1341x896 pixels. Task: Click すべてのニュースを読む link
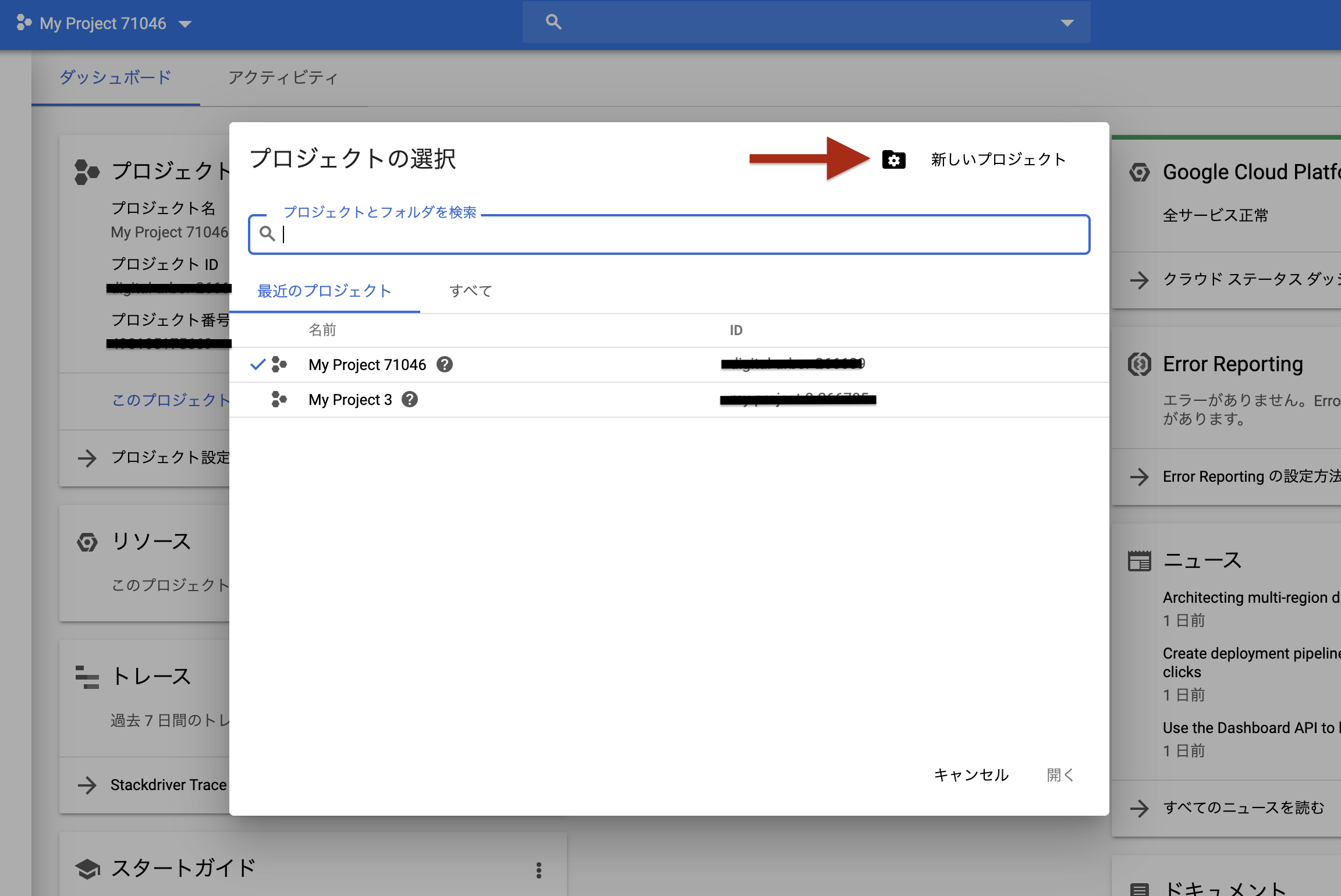[x=1243, y=808]
